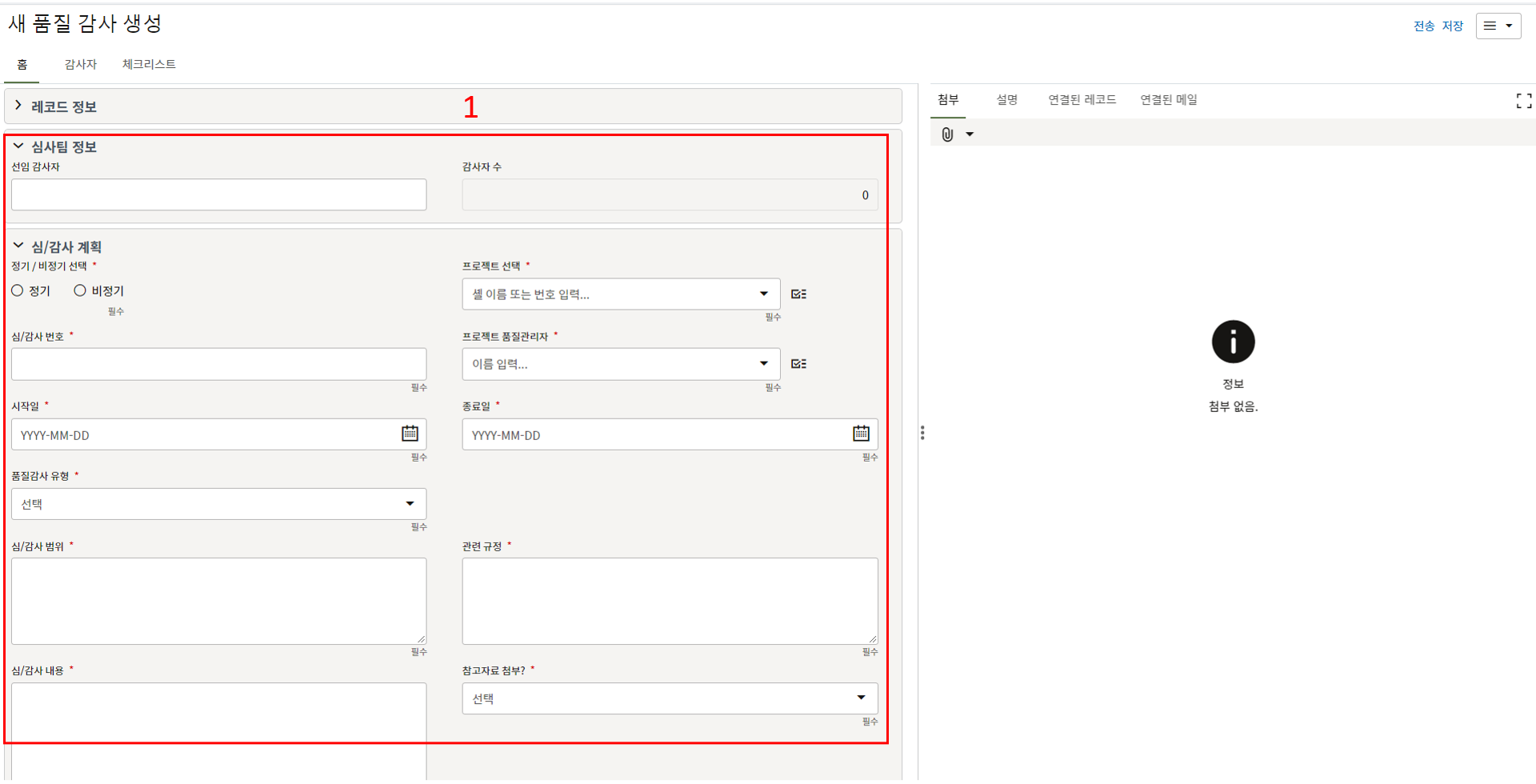Click the picker icon next to 프로젝트 선택
The height and width of the screenshot is (784, 1536).
pyautogui.click(x=798, y=294)
